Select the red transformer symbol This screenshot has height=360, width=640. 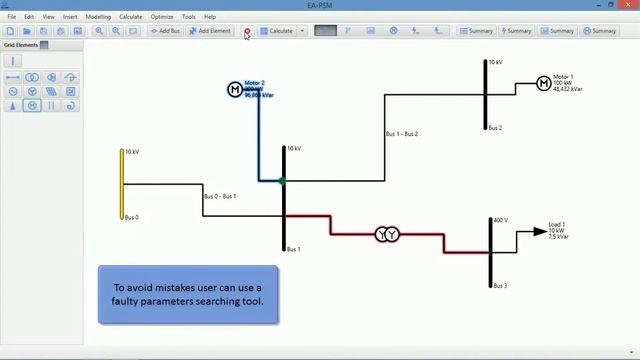pos(387,234)
